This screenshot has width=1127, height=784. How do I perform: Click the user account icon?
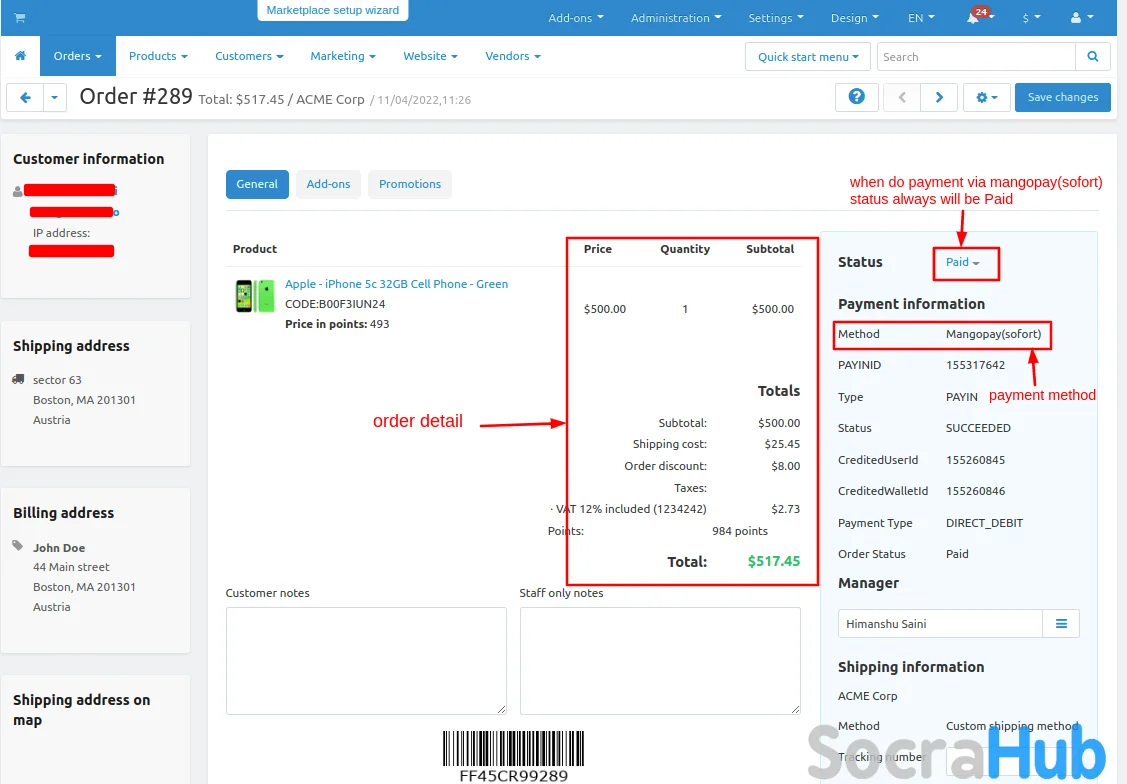click(1080, 18)
